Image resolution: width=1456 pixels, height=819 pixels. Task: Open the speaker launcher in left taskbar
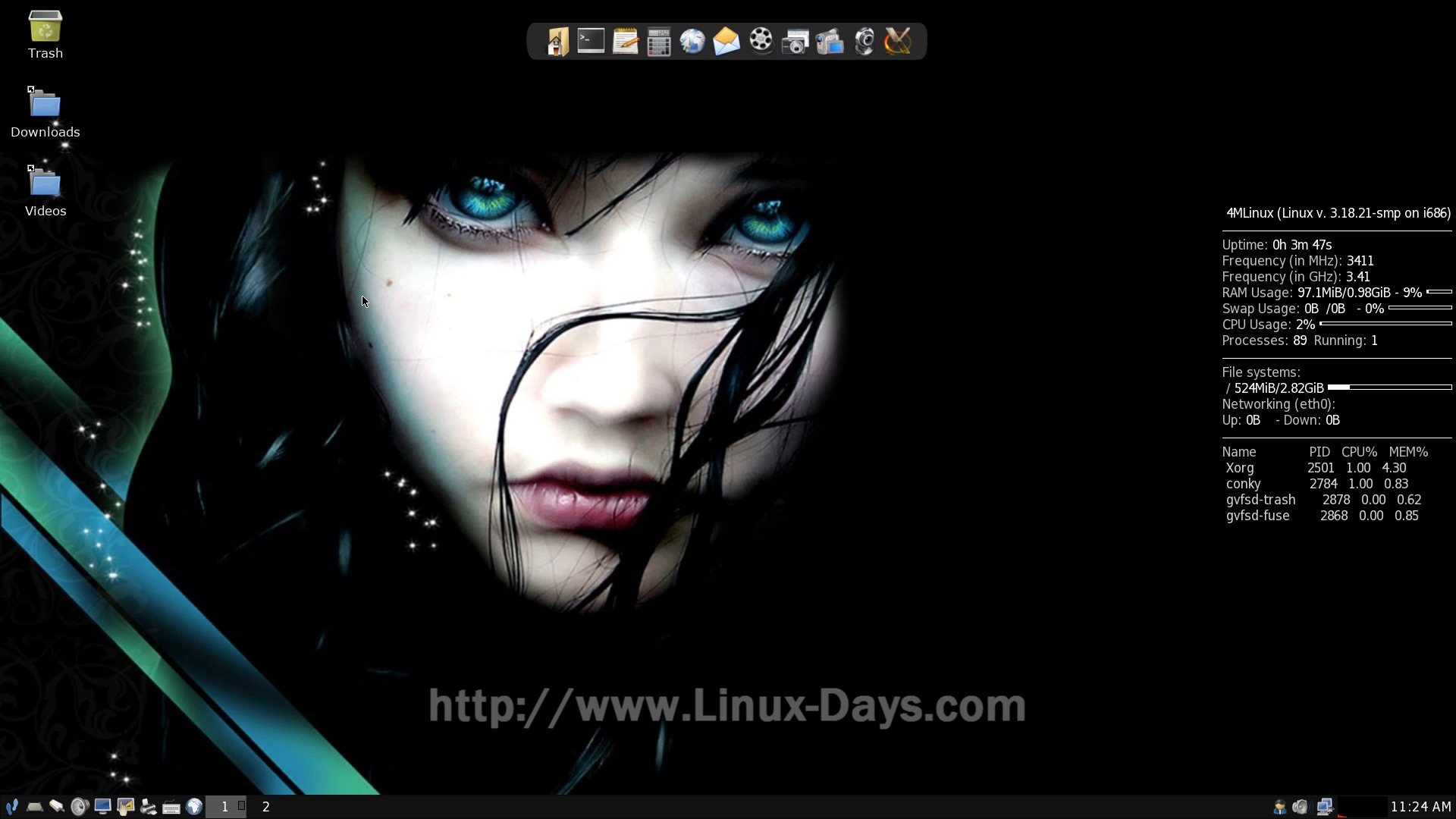tap(80, 807)
